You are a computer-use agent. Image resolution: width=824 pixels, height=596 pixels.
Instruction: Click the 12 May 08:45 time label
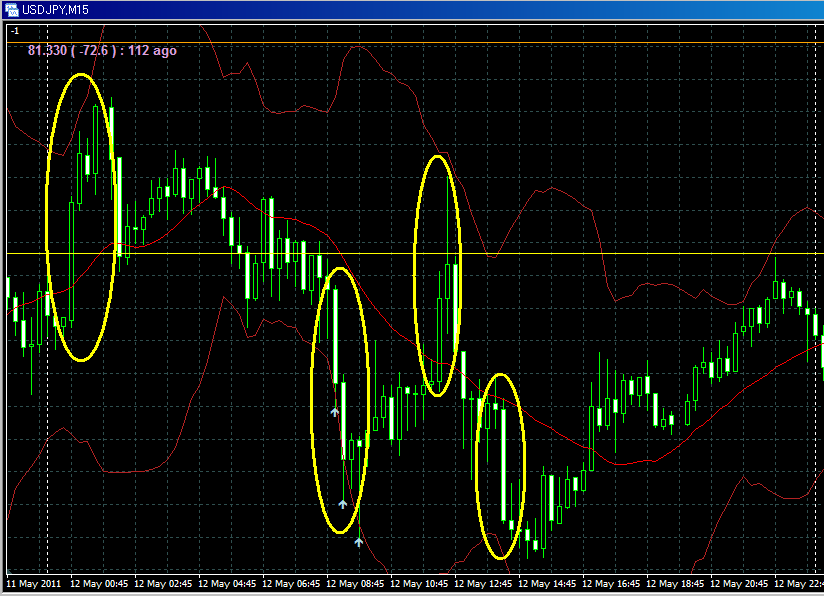tap(357, 583)
